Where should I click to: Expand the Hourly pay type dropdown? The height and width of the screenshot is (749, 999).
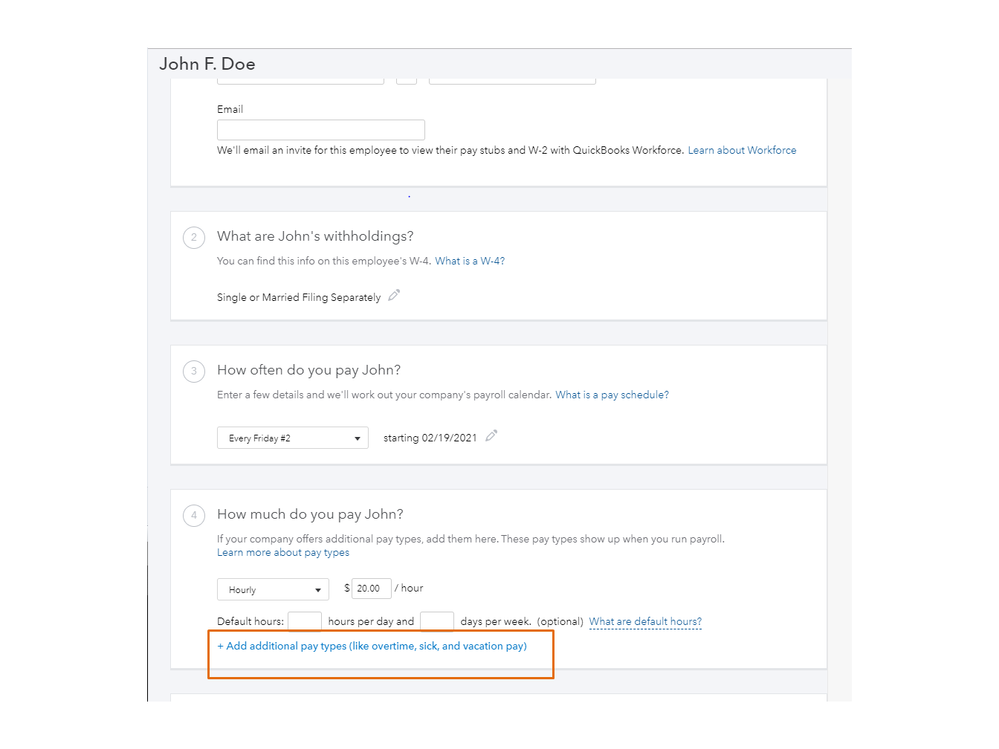click(273, 590)
